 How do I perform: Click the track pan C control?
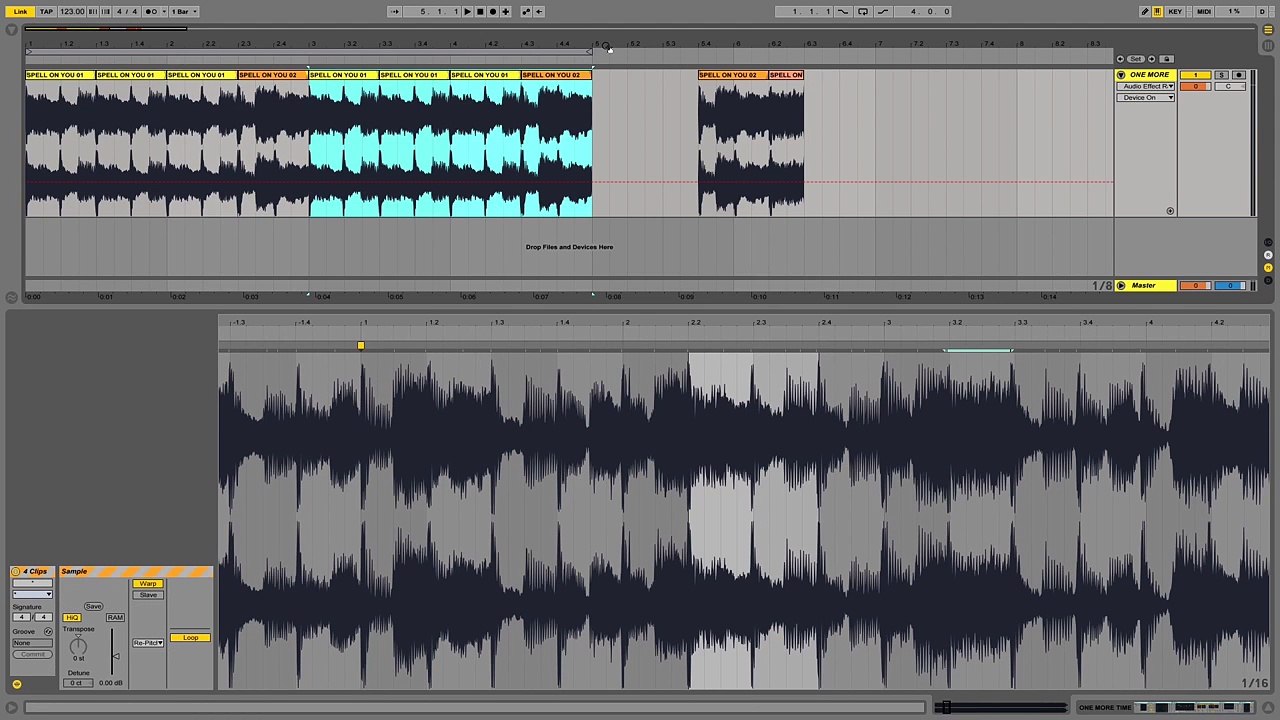coord(1229,86)
